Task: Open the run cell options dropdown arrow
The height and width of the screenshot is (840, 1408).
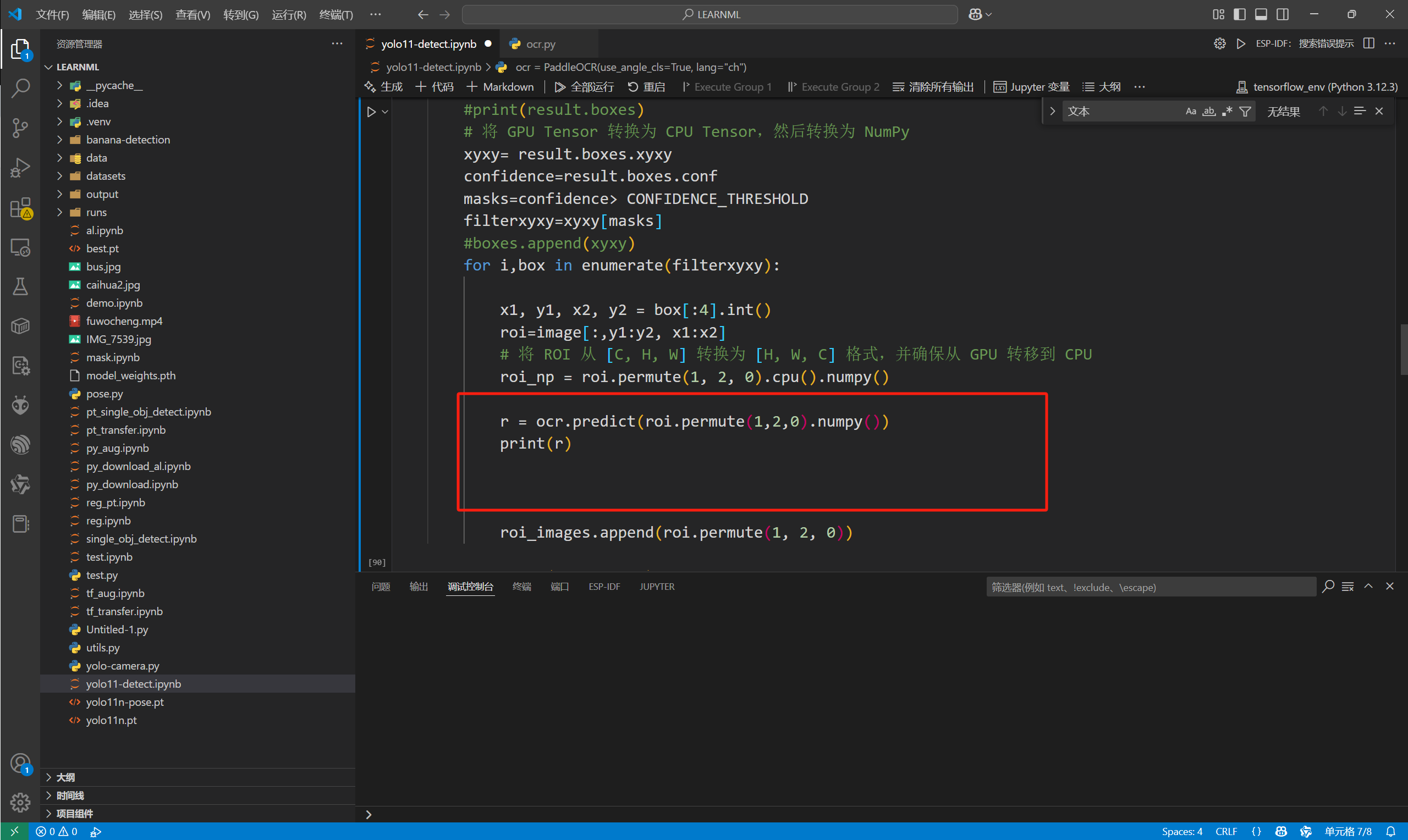Action: pyautogui.click(x=385, y=112)
